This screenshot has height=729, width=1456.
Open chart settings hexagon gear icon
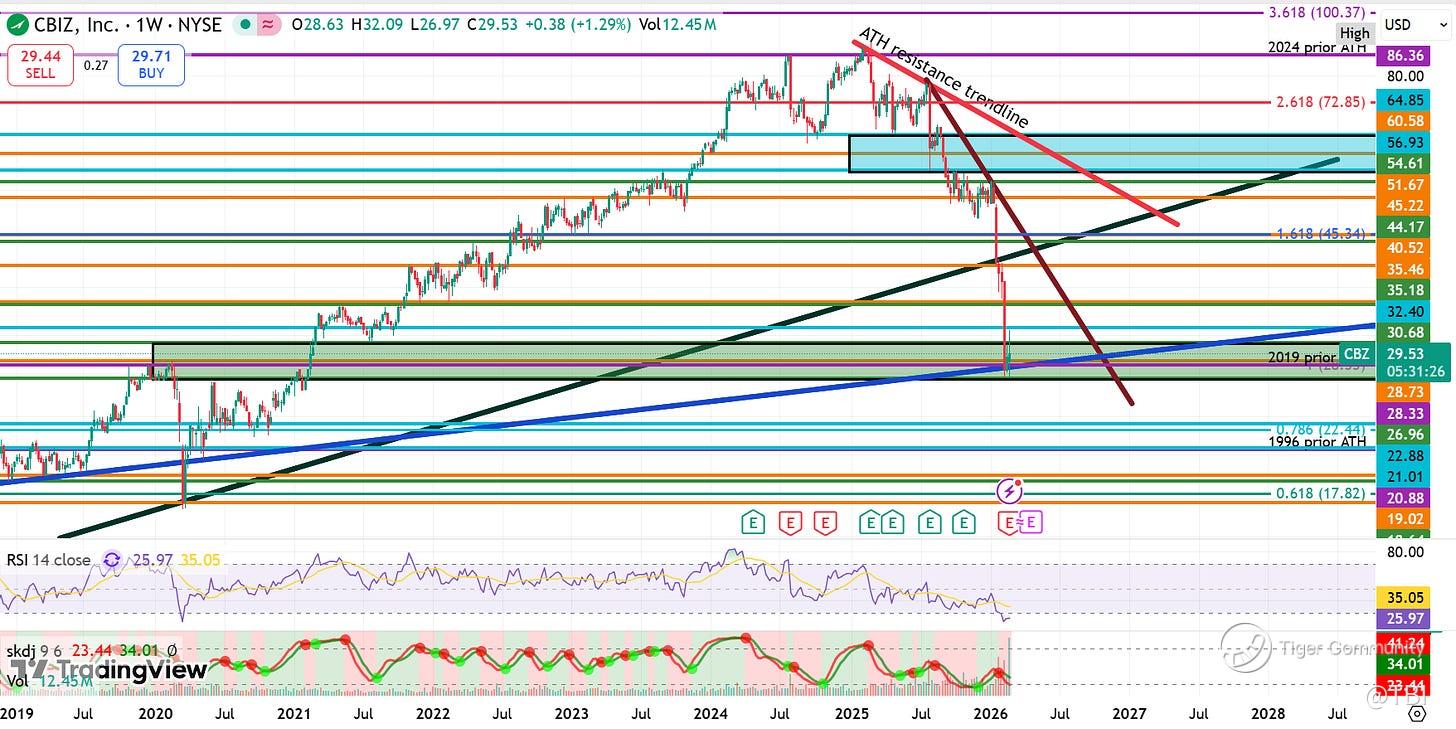tap(1416, 714)
